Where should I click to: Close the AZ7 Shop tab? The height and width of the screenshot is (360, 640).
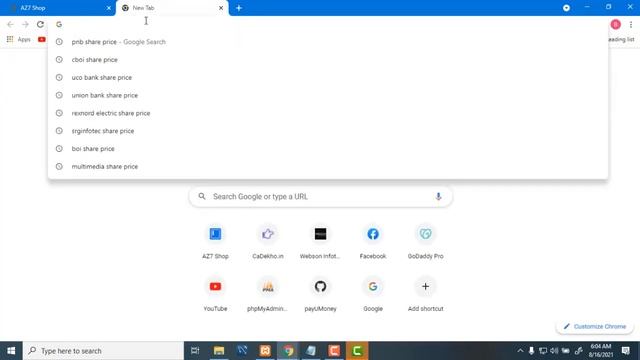pyautogui.click(x=109, y=8)
